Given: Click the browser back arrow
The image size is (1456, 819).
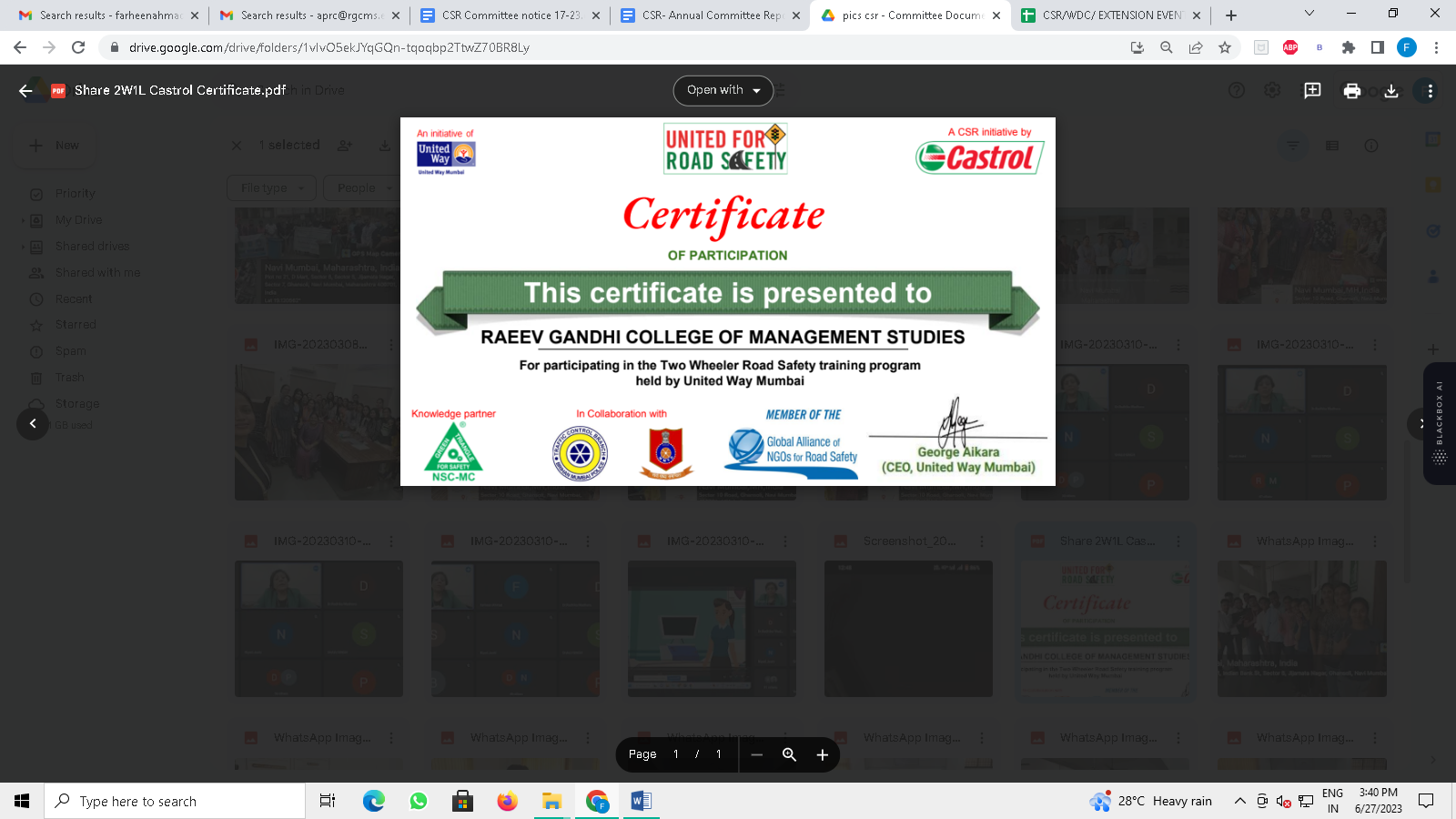Looking at the screenshot, I should tap(20, 47).
